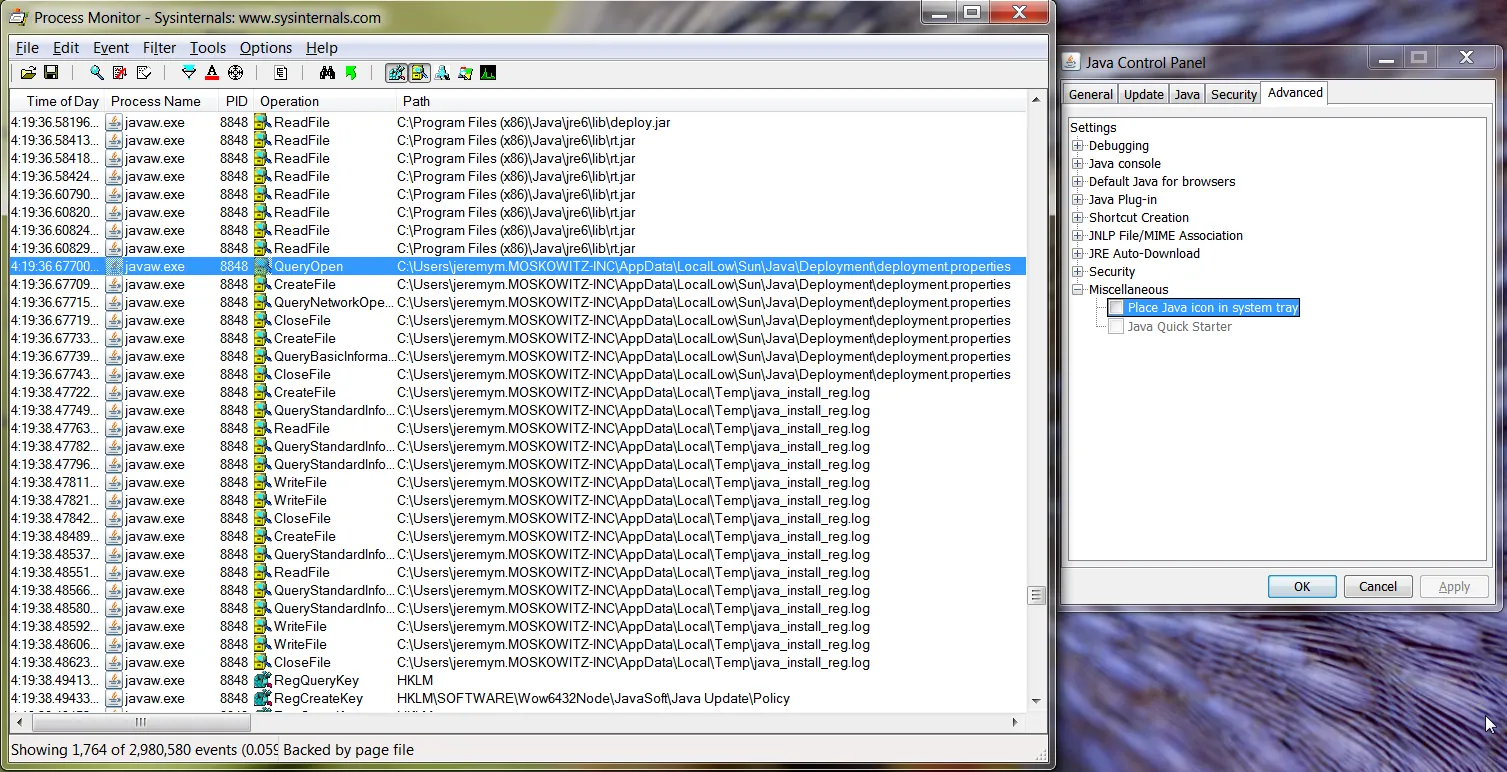Open the Filter menu

(x=159, y=48)
